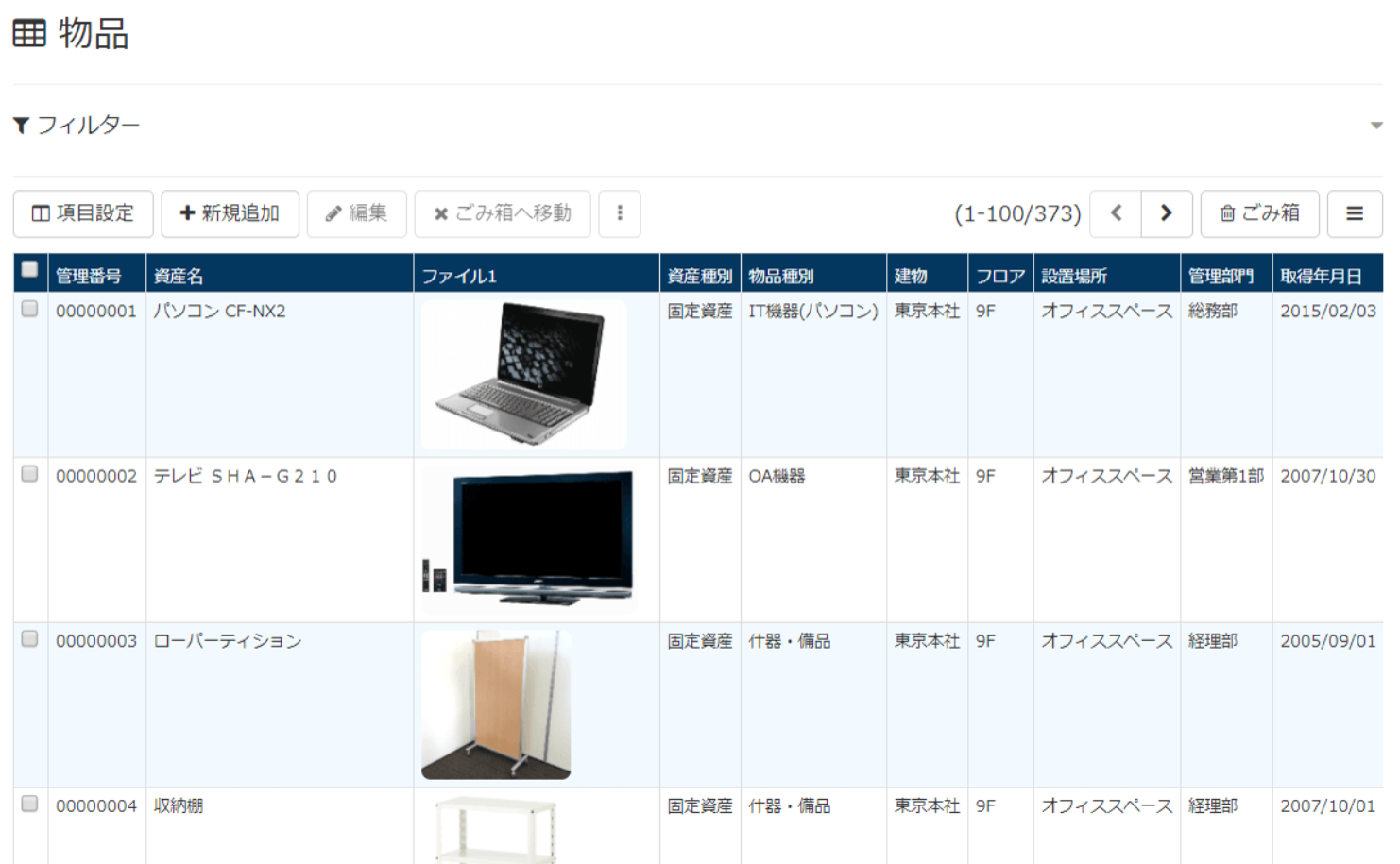Open the hamburger menu at right
Viewport: 1400px width, 864px height.
click(1354, 213)
